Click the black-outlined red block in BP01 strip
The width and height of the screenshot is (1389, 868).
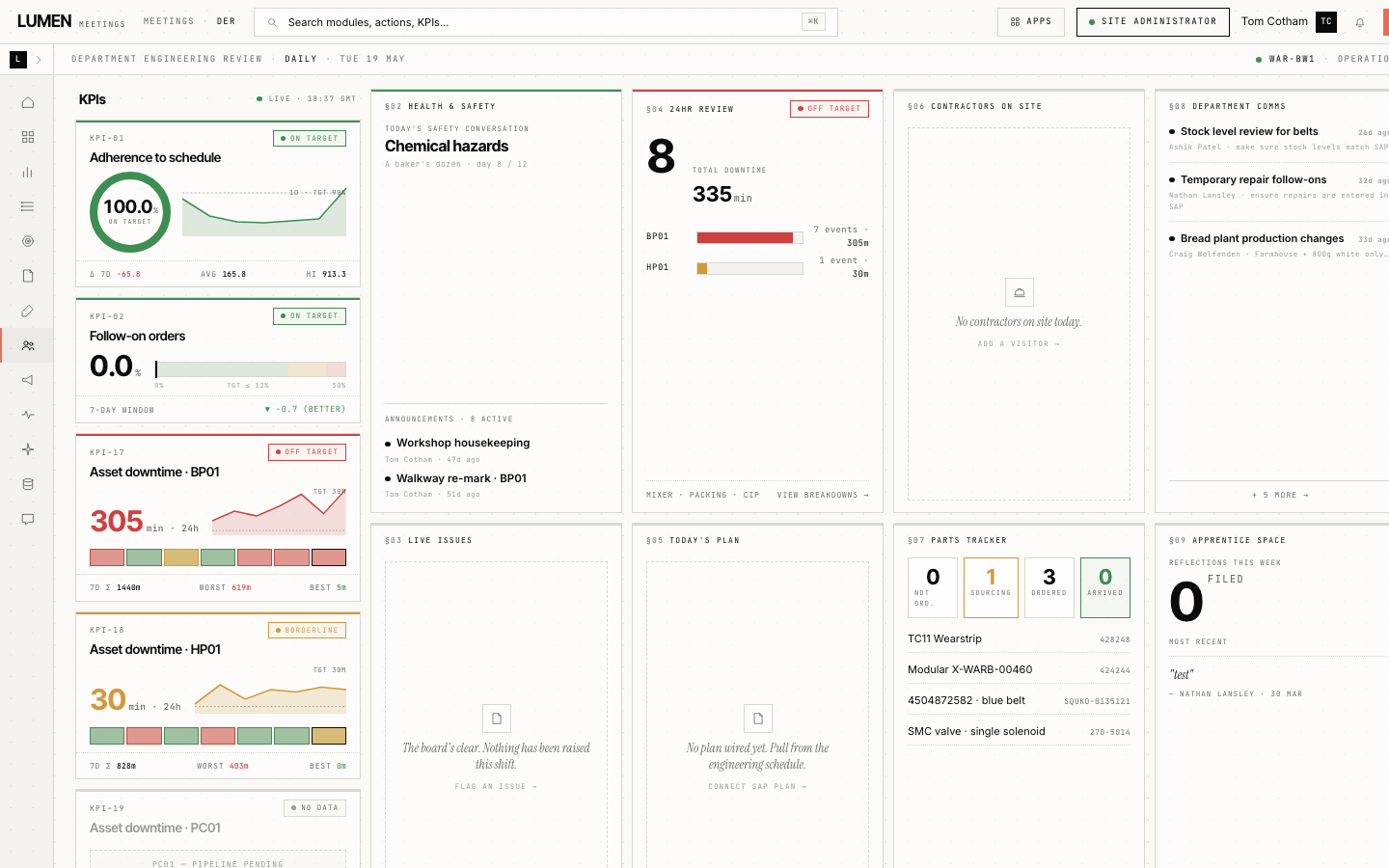coord(329,557)
